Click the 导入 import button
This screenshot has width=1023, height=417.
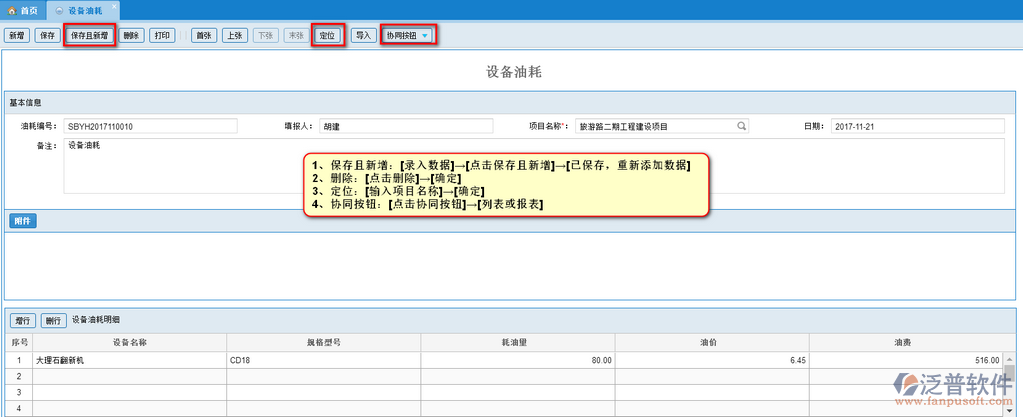[x=363, y=35]
